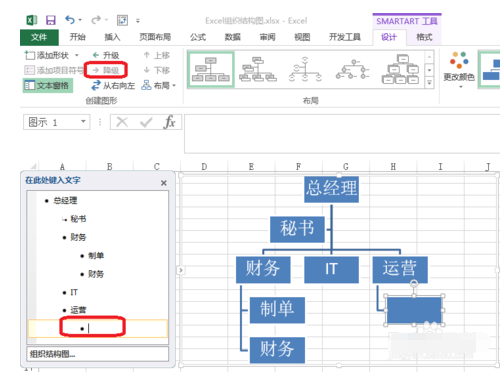Click the Excel application icon

click(x=32, y=21)
